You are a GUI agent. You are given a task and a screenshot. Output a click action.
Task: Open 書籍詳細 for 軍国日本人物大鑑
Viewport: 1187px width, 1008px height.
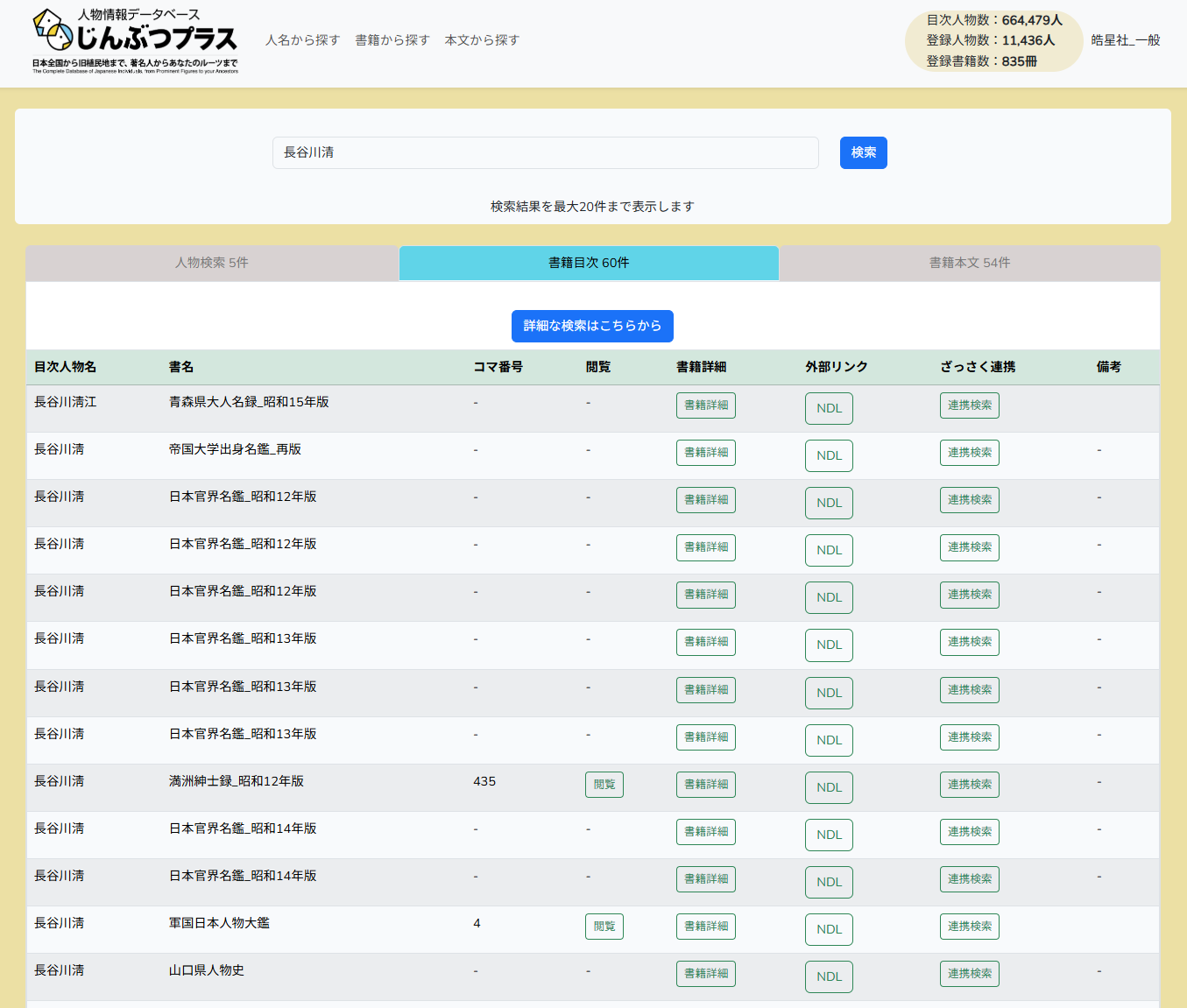coord(705,927)
